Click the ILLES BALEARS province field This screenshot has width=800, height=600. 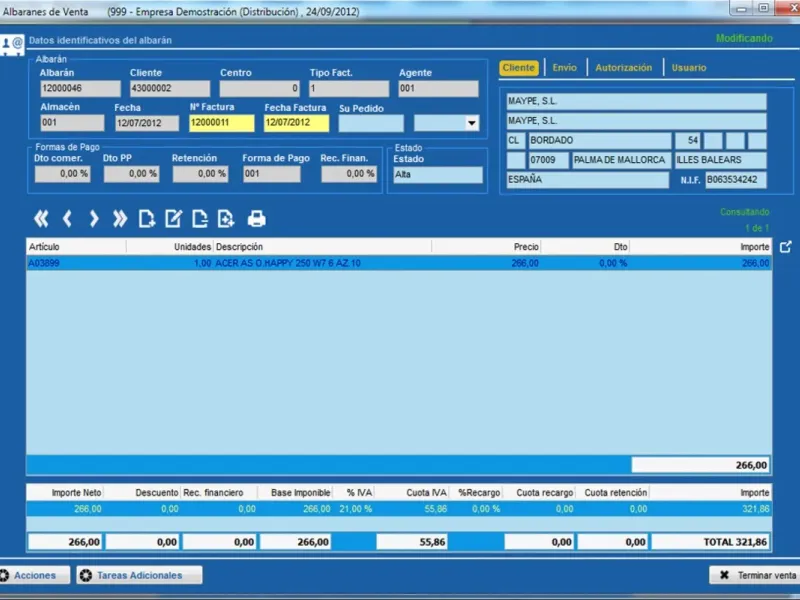coord(720,160)
